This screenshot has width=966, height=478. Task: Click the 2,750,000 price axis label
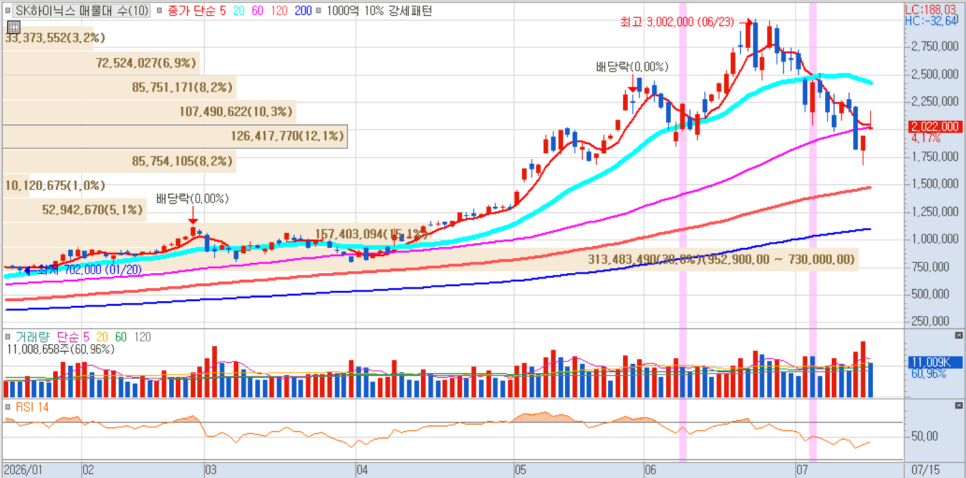[x=936, y=47]
